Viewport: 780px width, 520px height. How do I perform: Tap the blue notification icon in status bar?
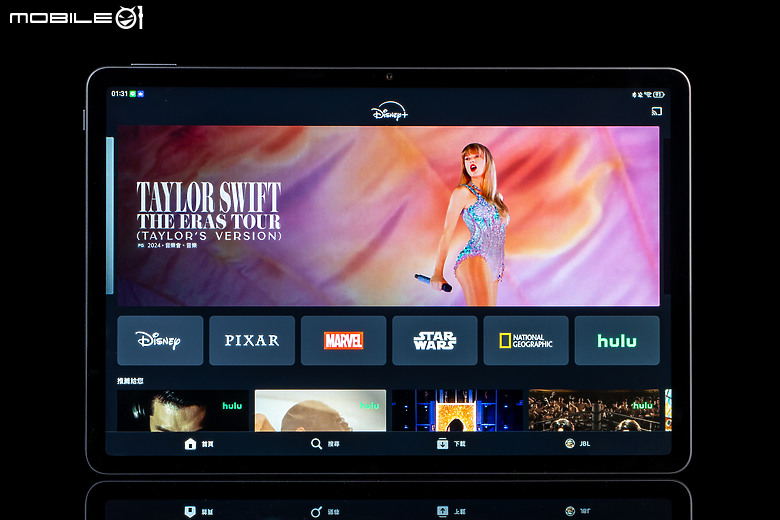click(x=141, y=94)
